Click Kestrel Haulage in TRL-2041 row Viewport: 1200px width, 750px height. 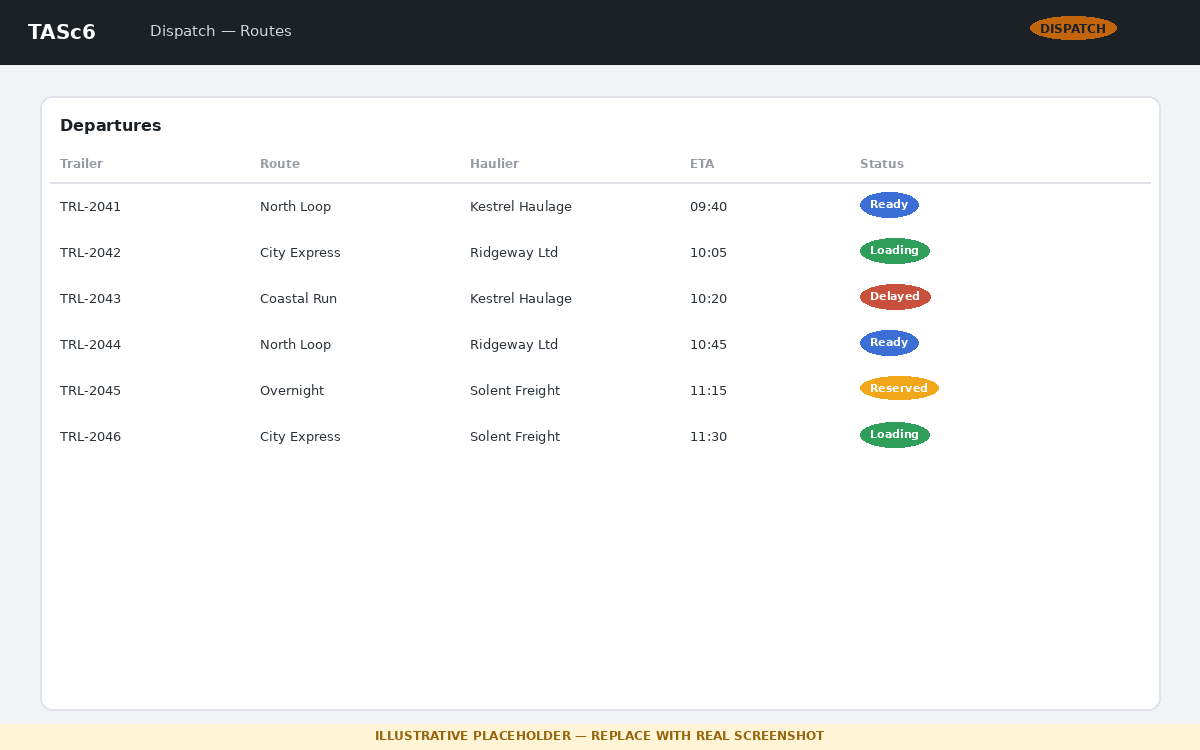coord(521,207)
